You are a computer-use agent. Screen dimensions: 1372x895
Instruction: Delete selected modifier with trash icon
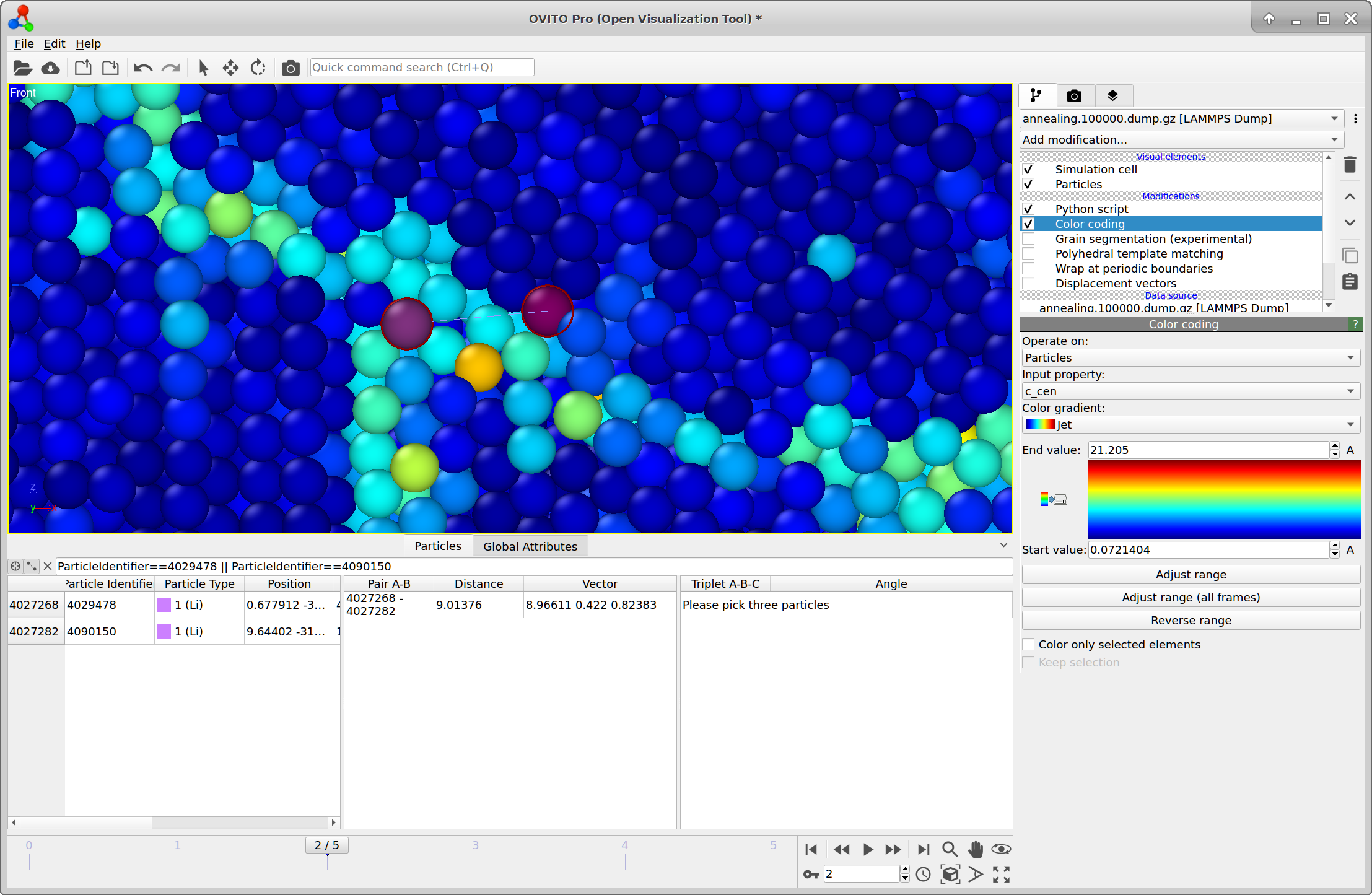pyautogui.click(x=1350, y=165)
